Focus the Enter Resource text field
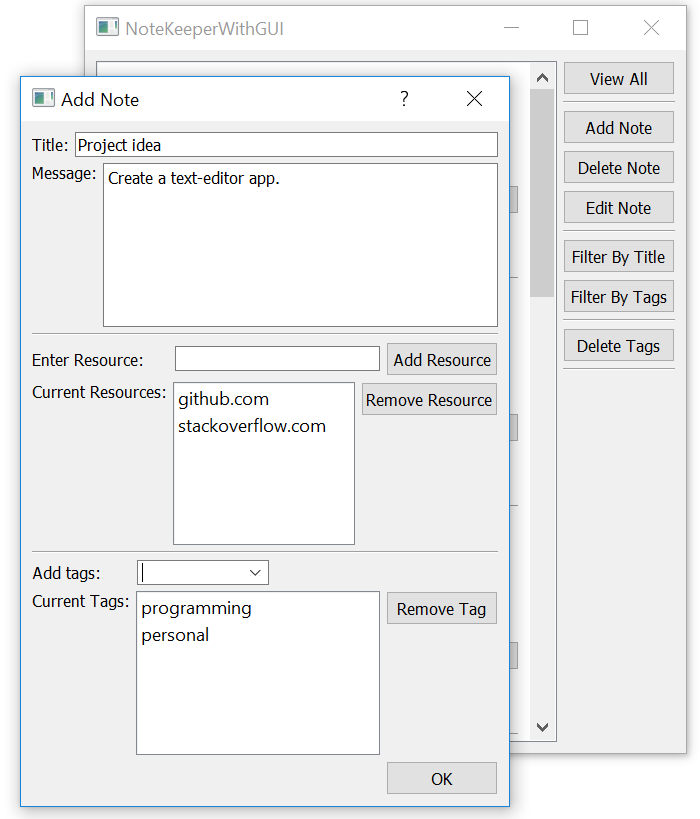The height and width of the screenshot is (819, 700). [277, 359]
